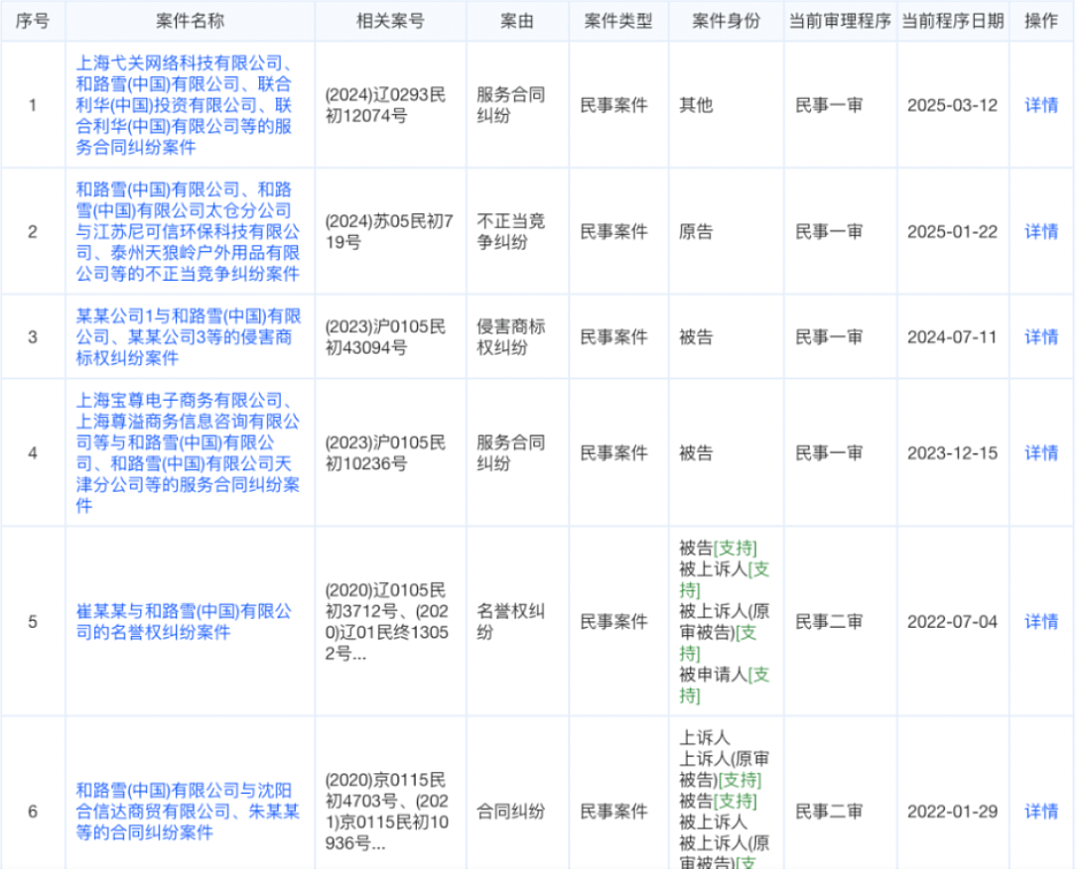Click the 序号 column header

click(x=32, y=21)
